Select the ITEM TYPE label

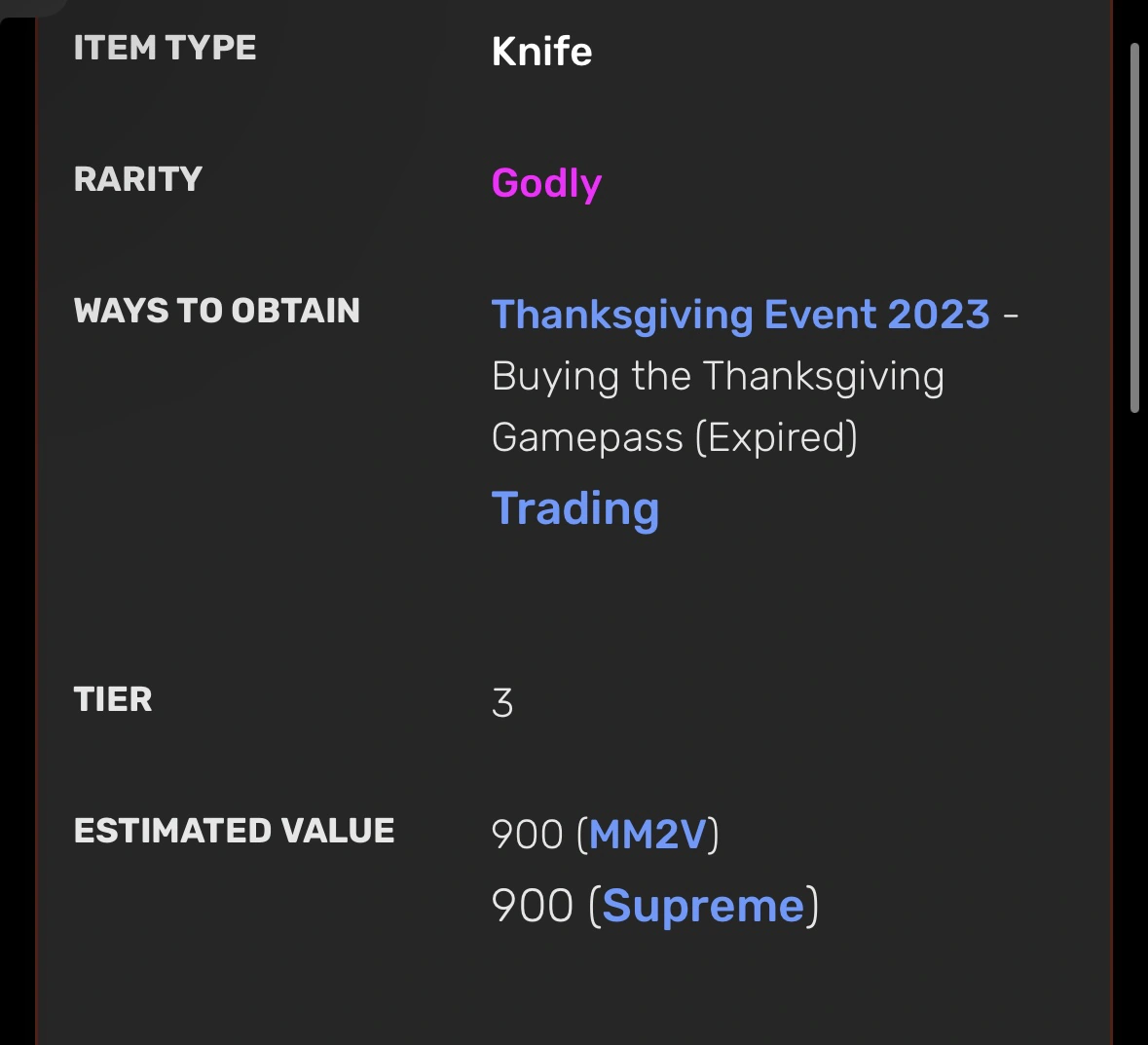165,46
